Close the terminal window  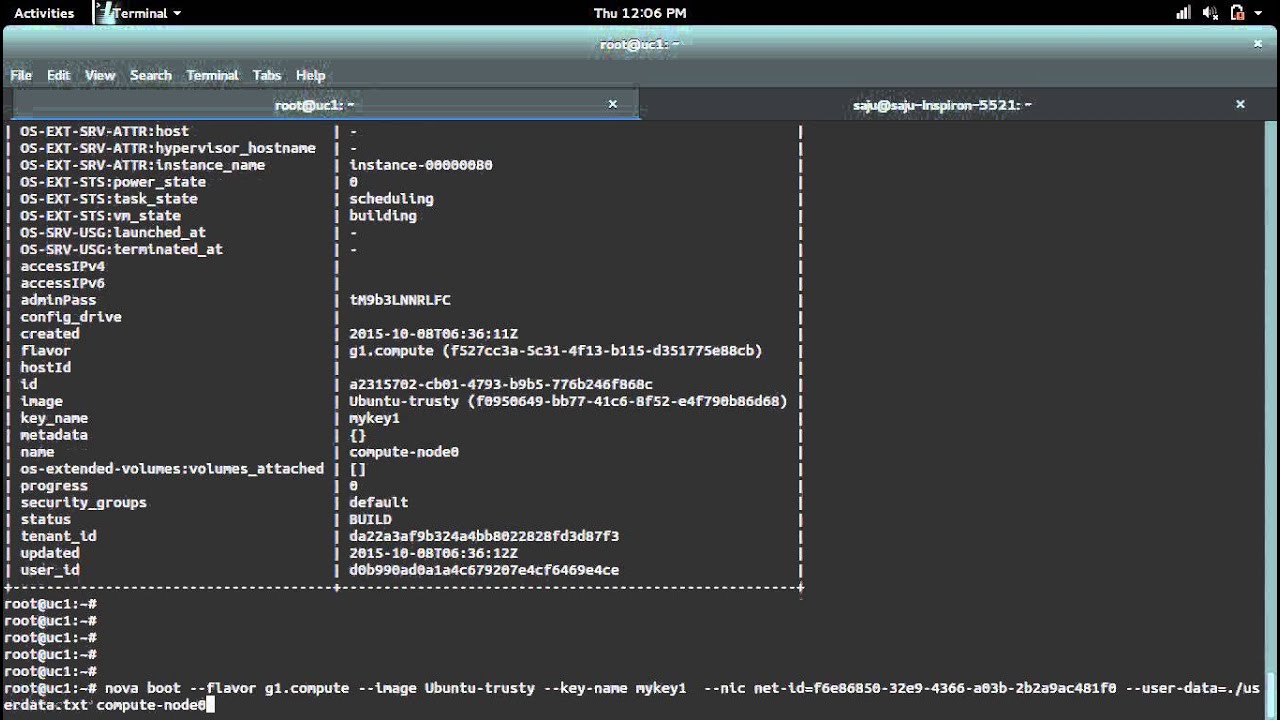[1258, 44]
